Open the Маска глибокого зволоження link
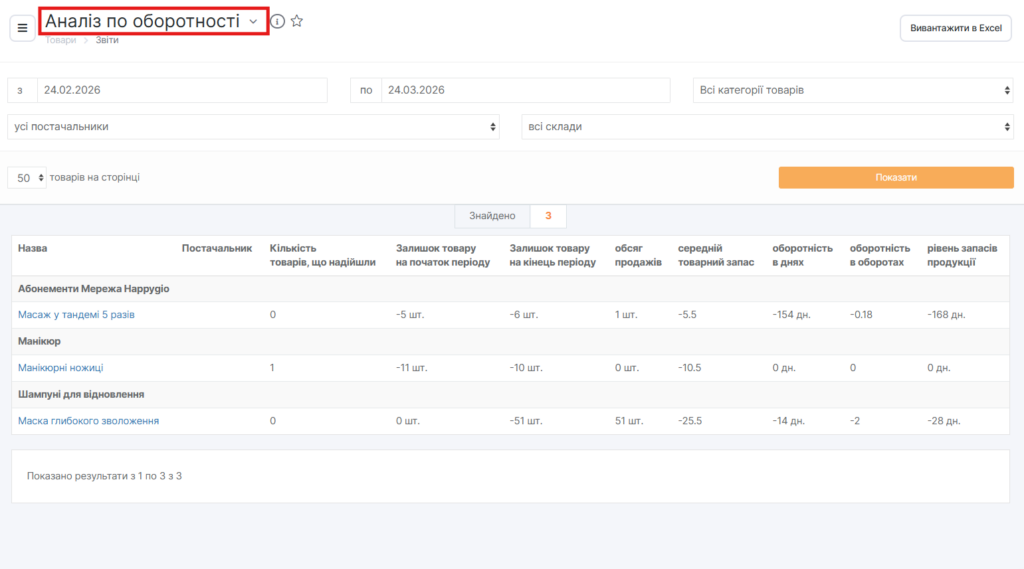The width and height of the screenshot is (1024, 569). [88, 421]
